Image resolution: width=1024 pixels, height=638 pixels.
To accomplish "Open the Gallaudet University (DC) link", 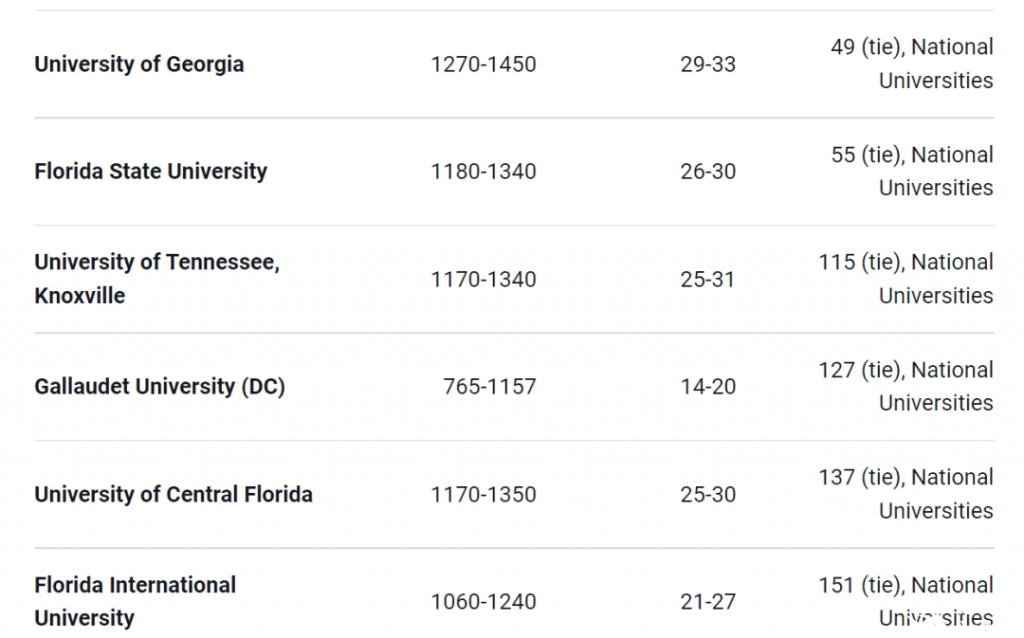I will coord(160,387).
